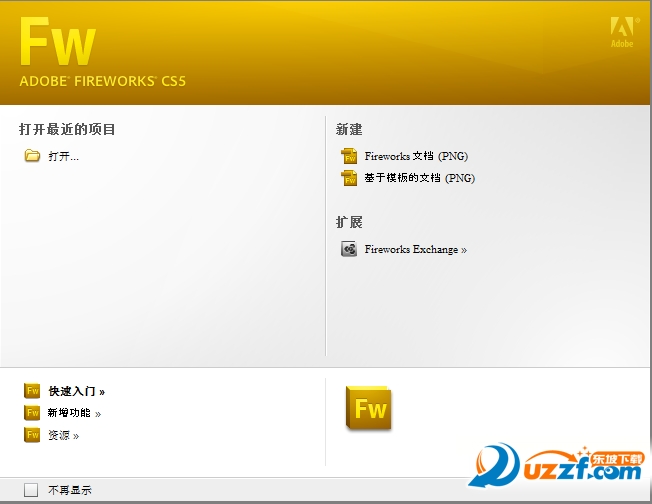Open the 快速入门 » link
Screen dimensions: 652x504
pos(77,391)
